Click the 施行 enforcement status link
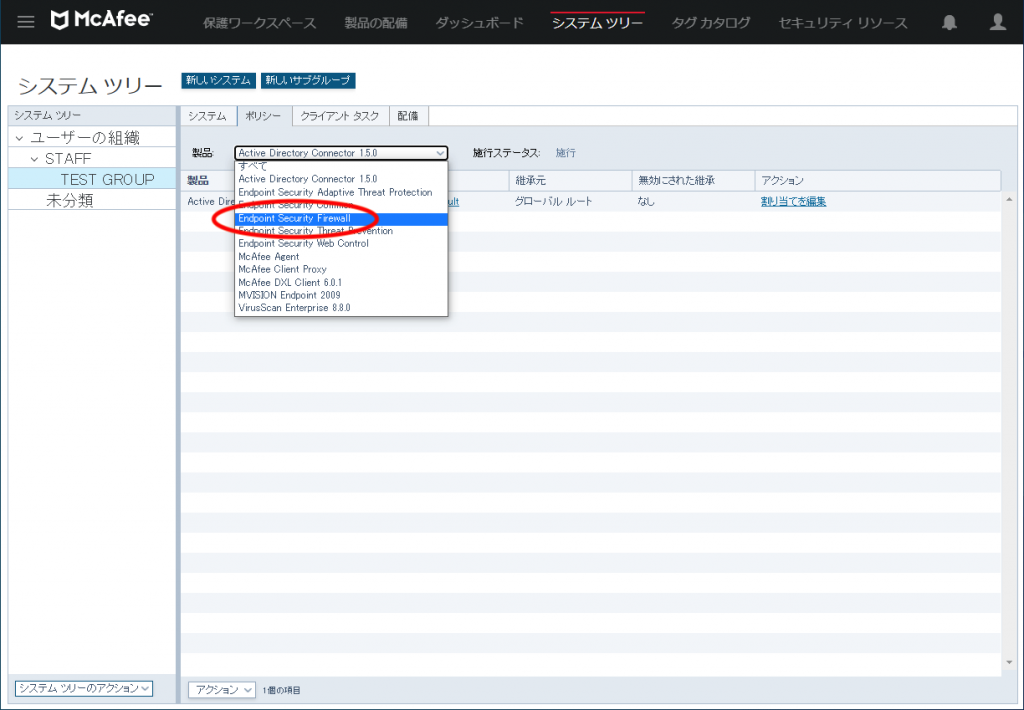 point(566,153)
